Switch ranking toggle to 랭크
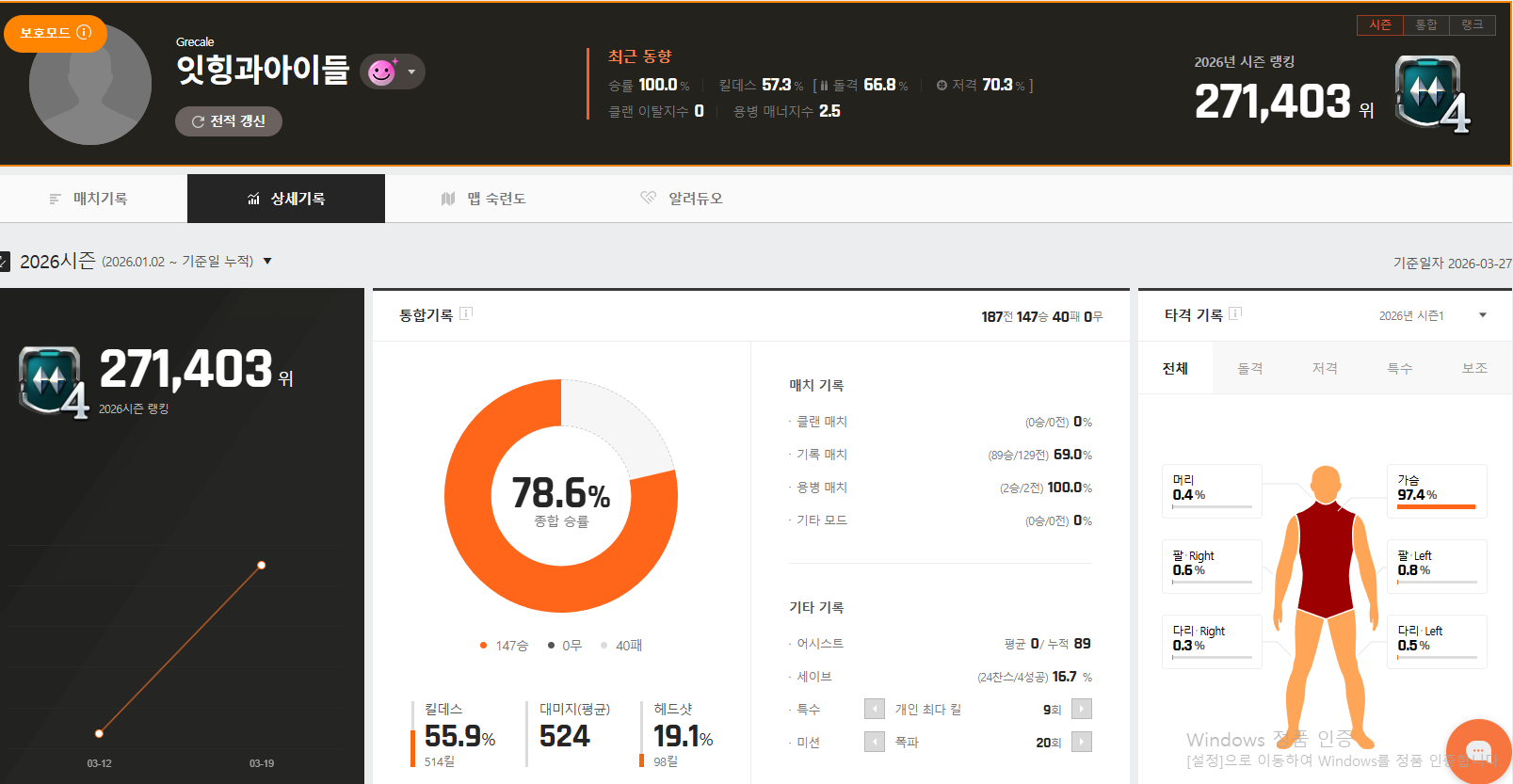Screen dimensions: 1513x784 click(x=1473, y=25)
